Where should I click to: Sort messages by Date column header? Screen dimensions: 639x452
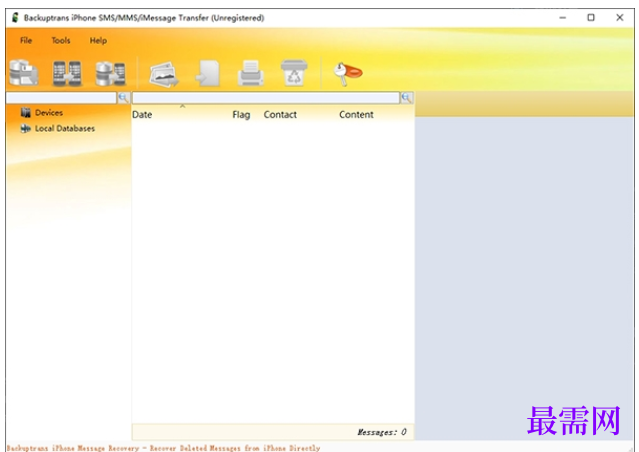pos(142,115)
